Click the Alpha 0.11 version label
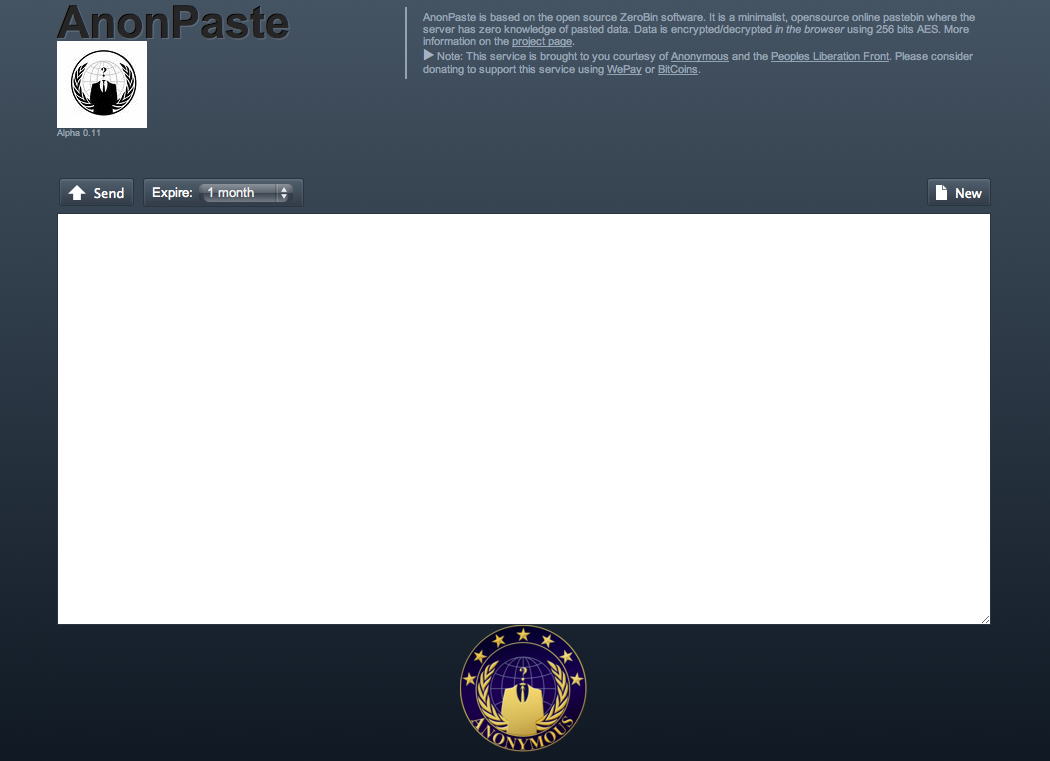The height and width of the screenshot is (761, 1050). coord(78,132)
